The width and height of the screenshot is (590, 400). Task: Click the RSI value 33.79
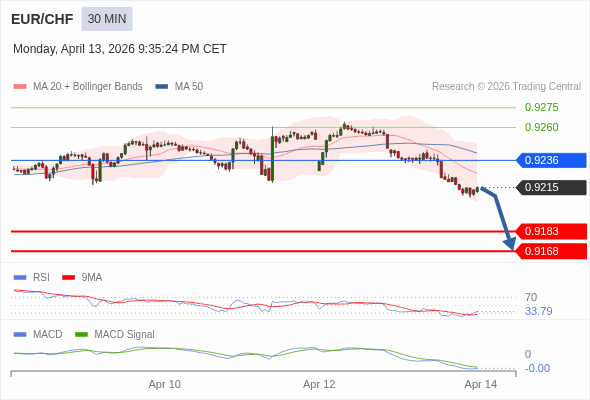[538, 311]
